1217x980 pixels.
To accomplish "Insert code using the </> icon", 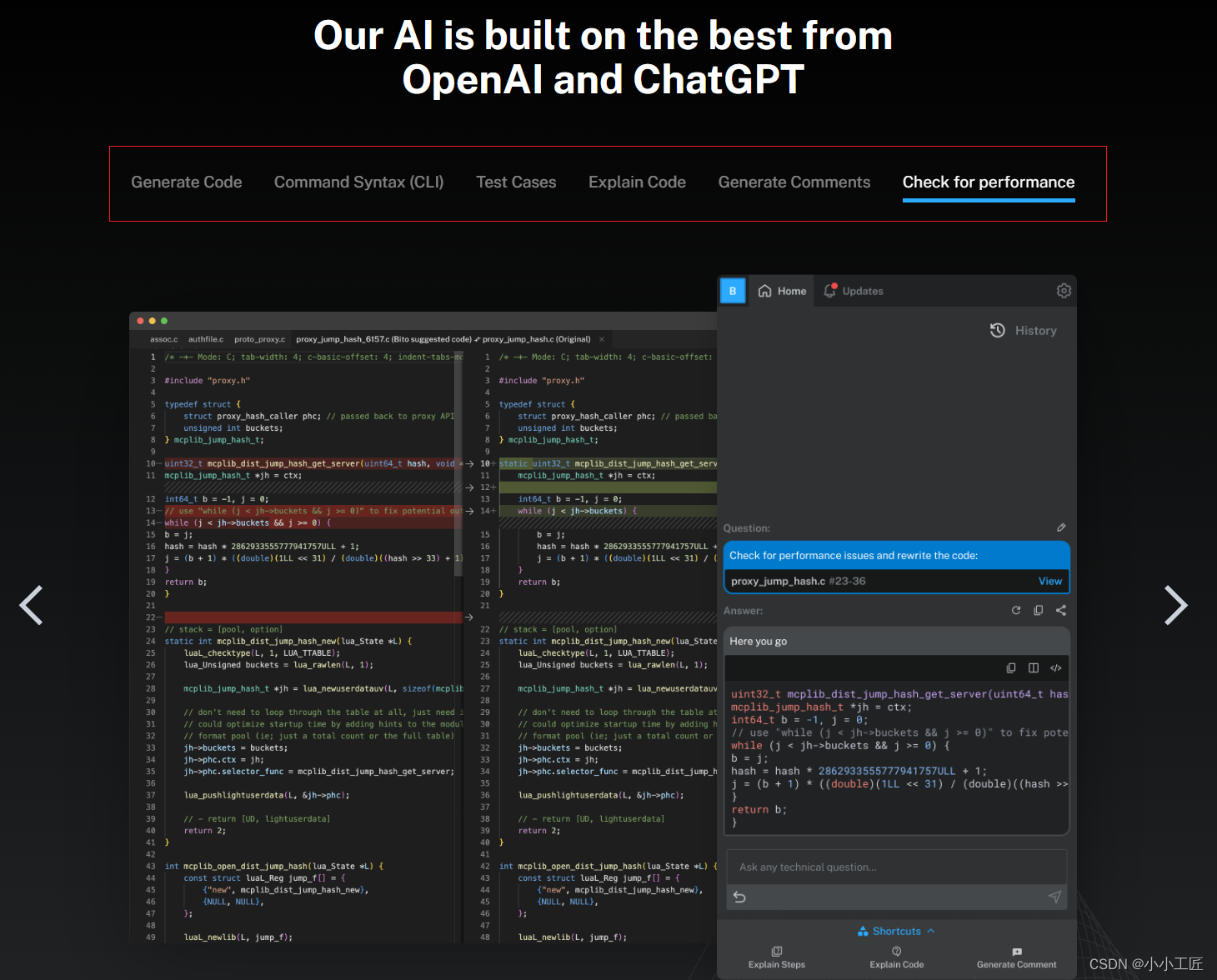I will tap(1056, 667).
